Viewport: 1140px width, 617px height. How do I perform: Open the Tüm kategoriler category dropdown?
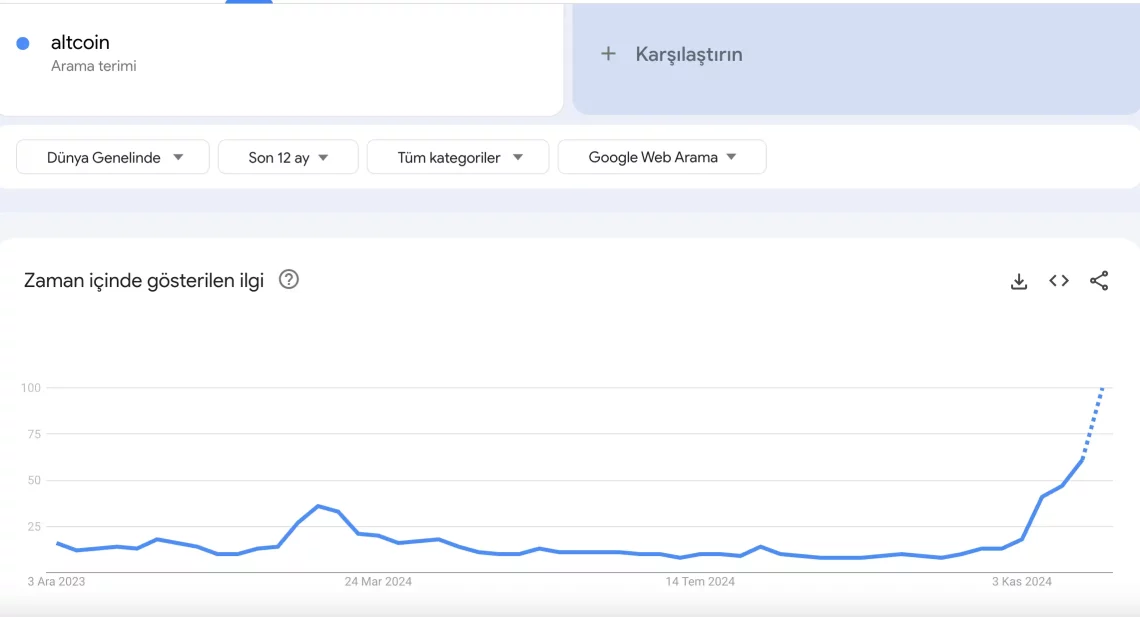tap(457, 156)
